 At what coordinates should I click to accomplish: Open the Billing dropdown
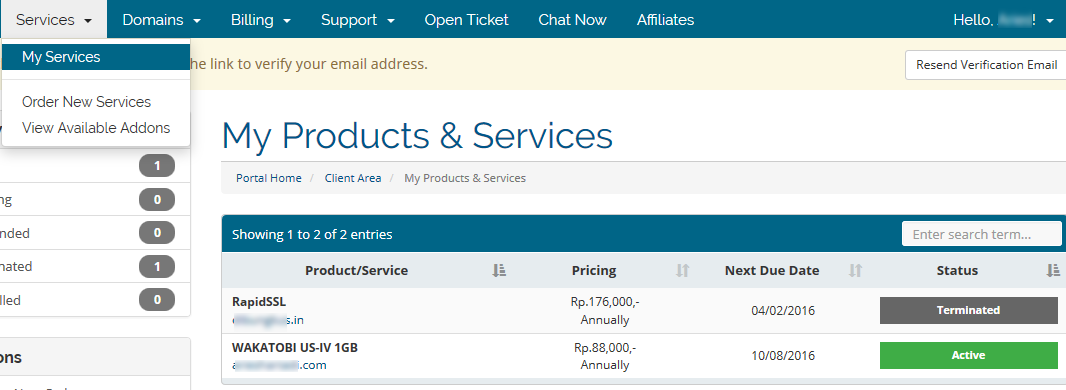[x=261, y=20]
